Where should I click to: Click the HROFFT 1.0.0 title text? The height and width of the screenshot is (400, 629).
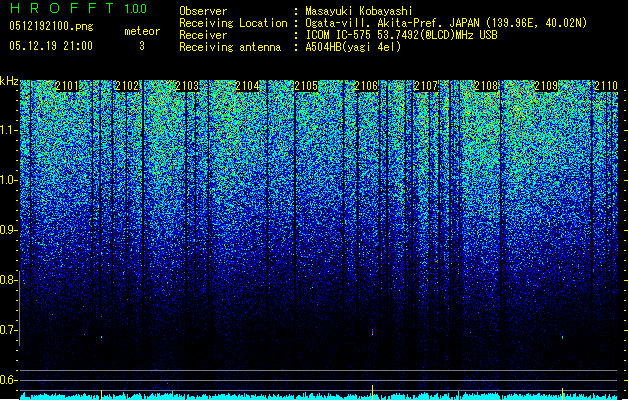coord(78,8)
